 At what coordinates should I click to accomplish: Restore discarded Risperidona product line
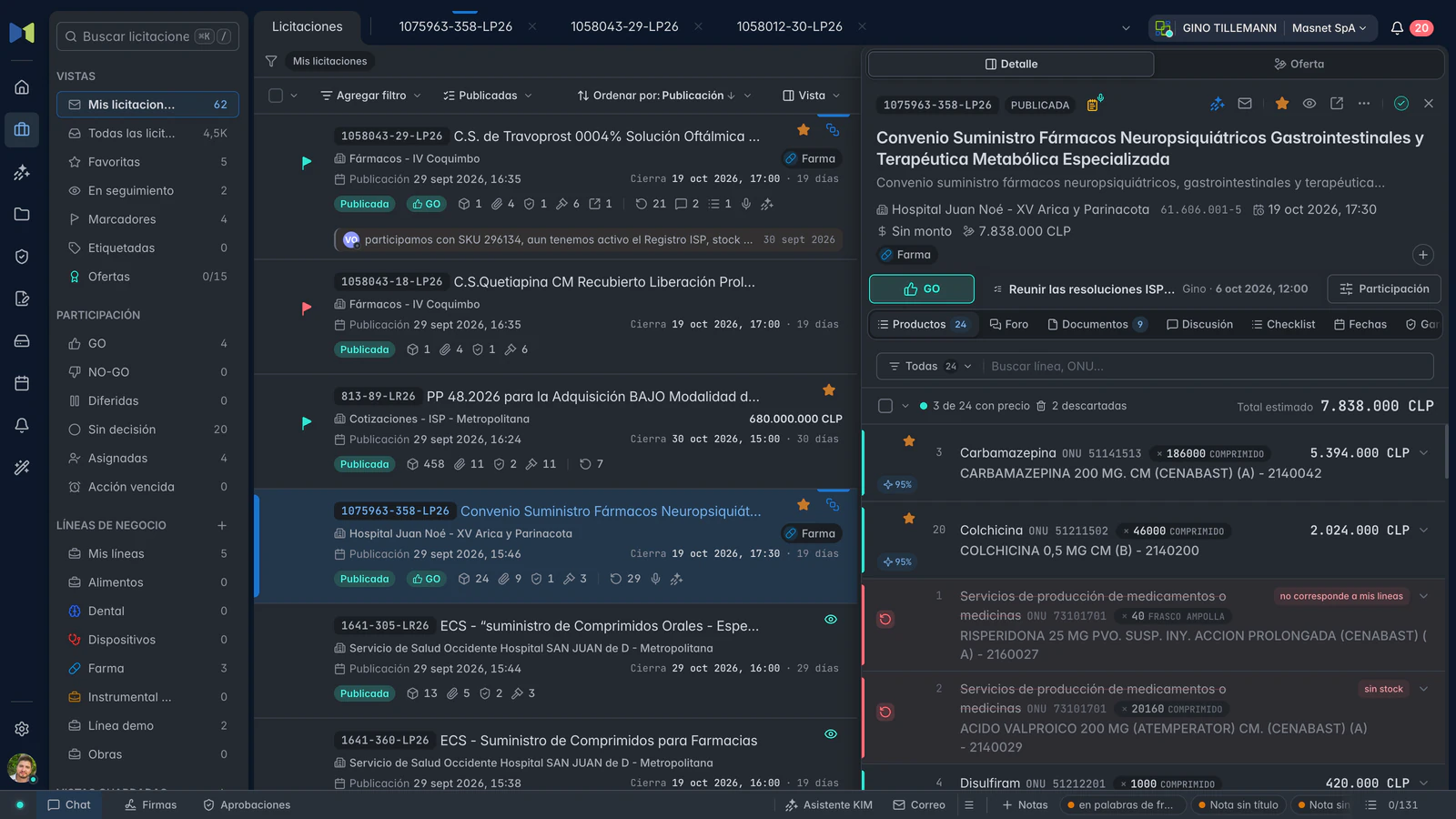click(x=885, y=620)
